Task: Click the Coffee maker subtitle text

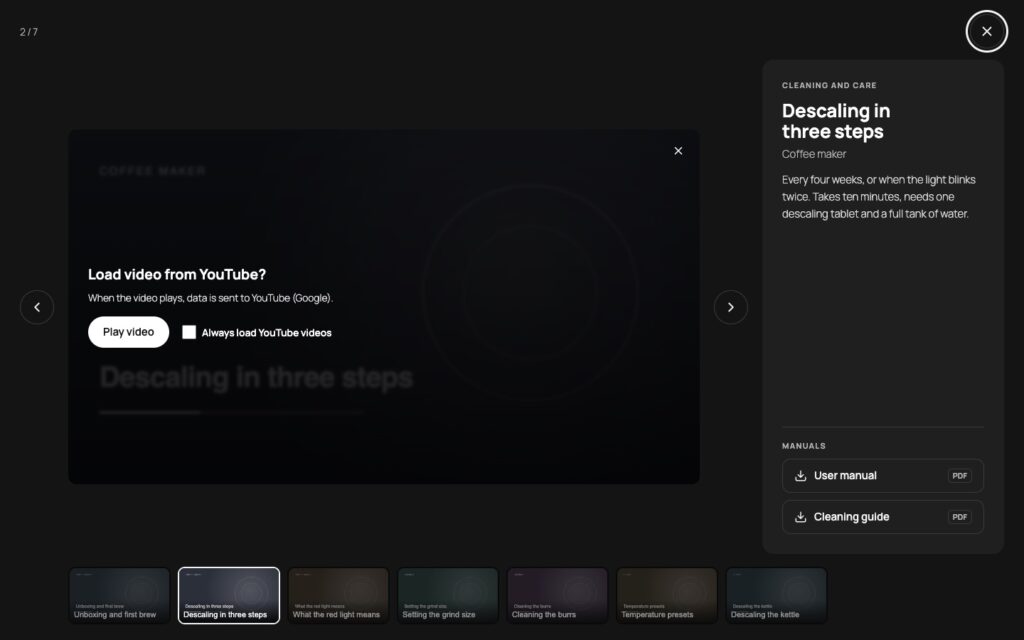Action: (x=814, y=154)
